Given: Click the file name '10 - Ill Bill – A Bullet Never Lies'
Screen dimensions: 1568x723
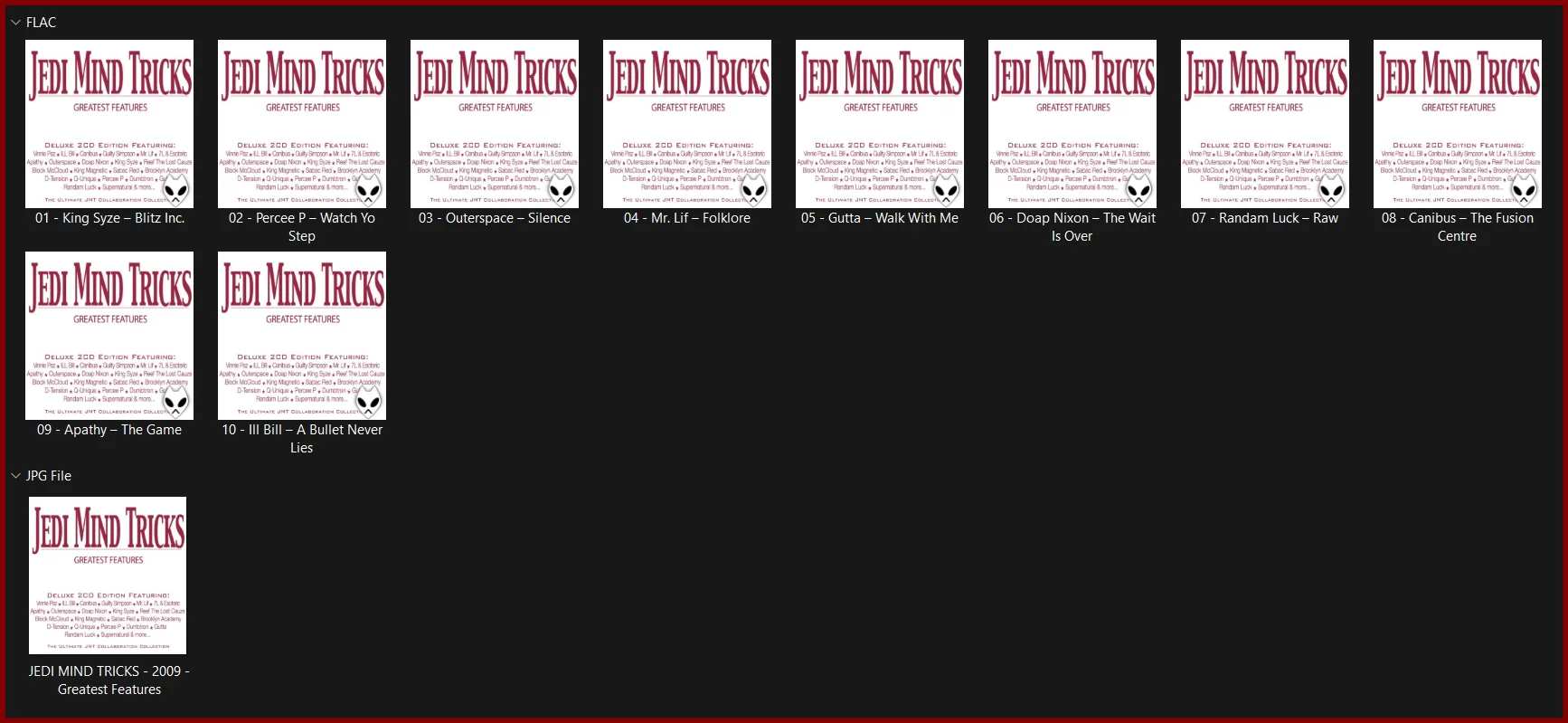Looking at the screenshot, I should pos(302,439).
